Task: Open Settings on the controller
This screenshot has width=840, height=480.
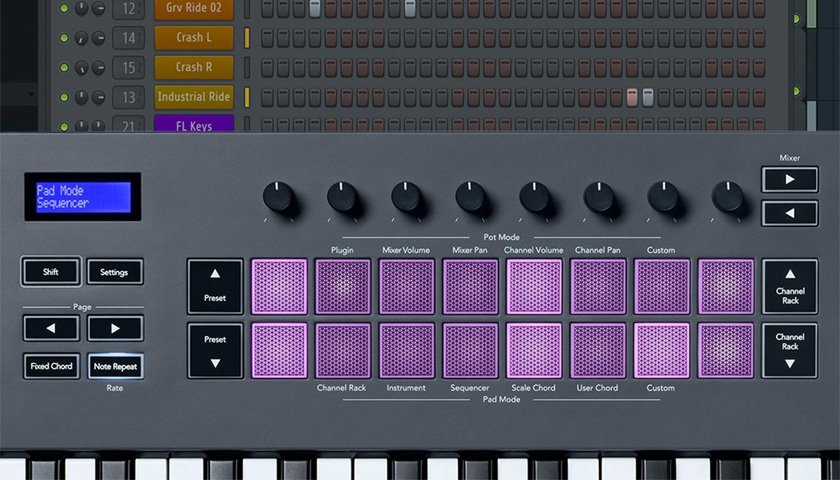Action: click(115, 272)
